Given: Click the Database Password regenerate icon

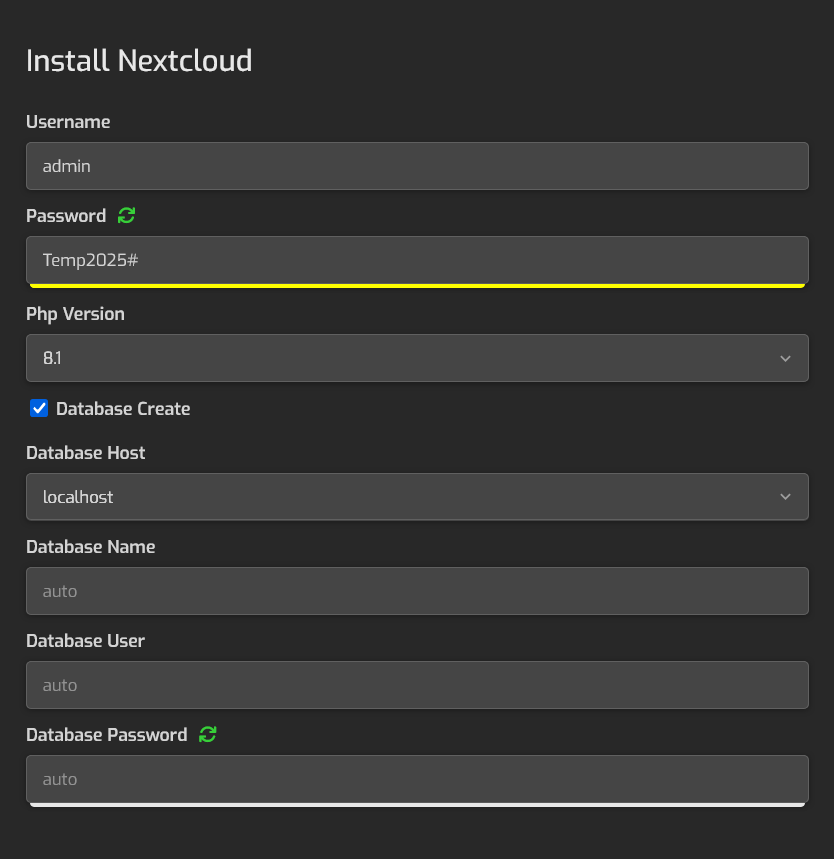Looking at the screenshot, I should tap(208, 734).
